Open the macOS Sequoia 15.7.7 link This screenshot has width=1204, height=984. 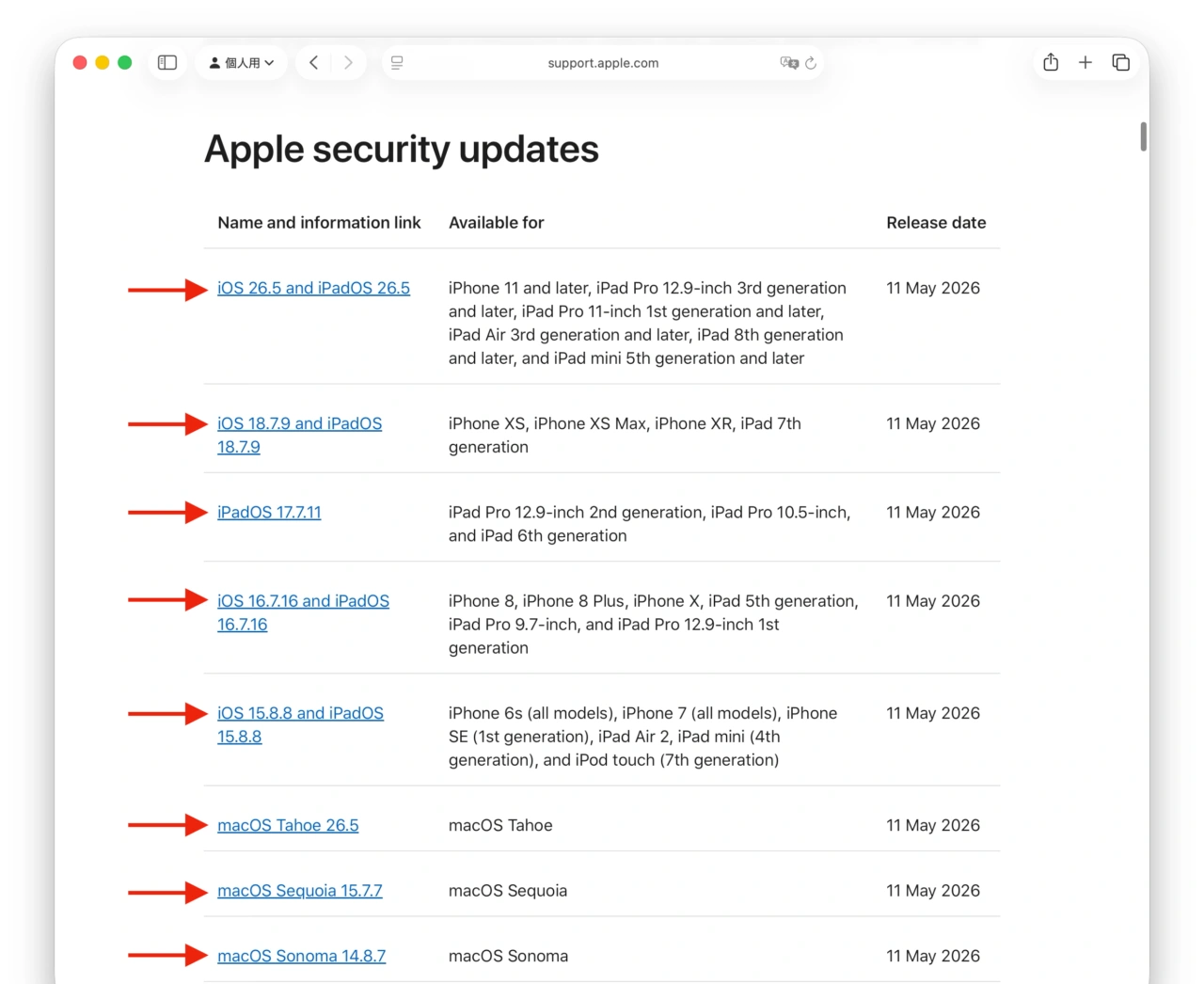click(x=300, y=890)
